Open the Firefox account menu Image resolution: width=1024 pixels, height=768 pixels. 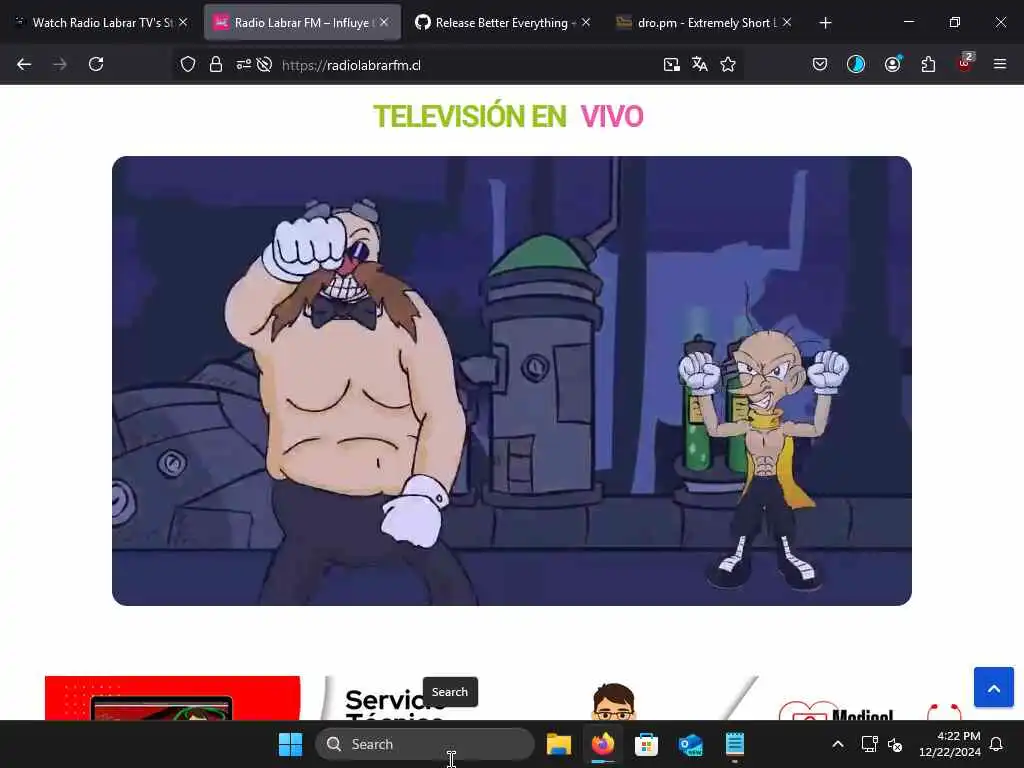[893, 64]
